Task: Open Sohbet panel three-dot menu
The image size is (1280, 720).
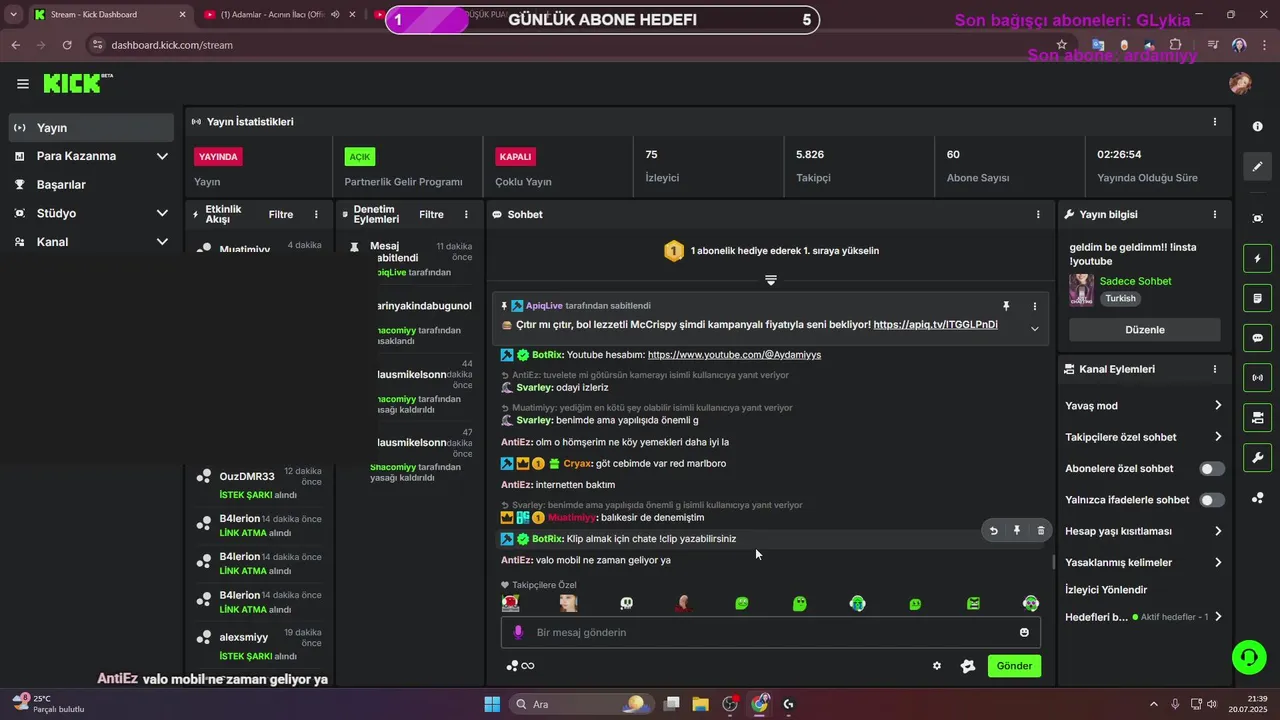Action: [x=1038, y=214]
